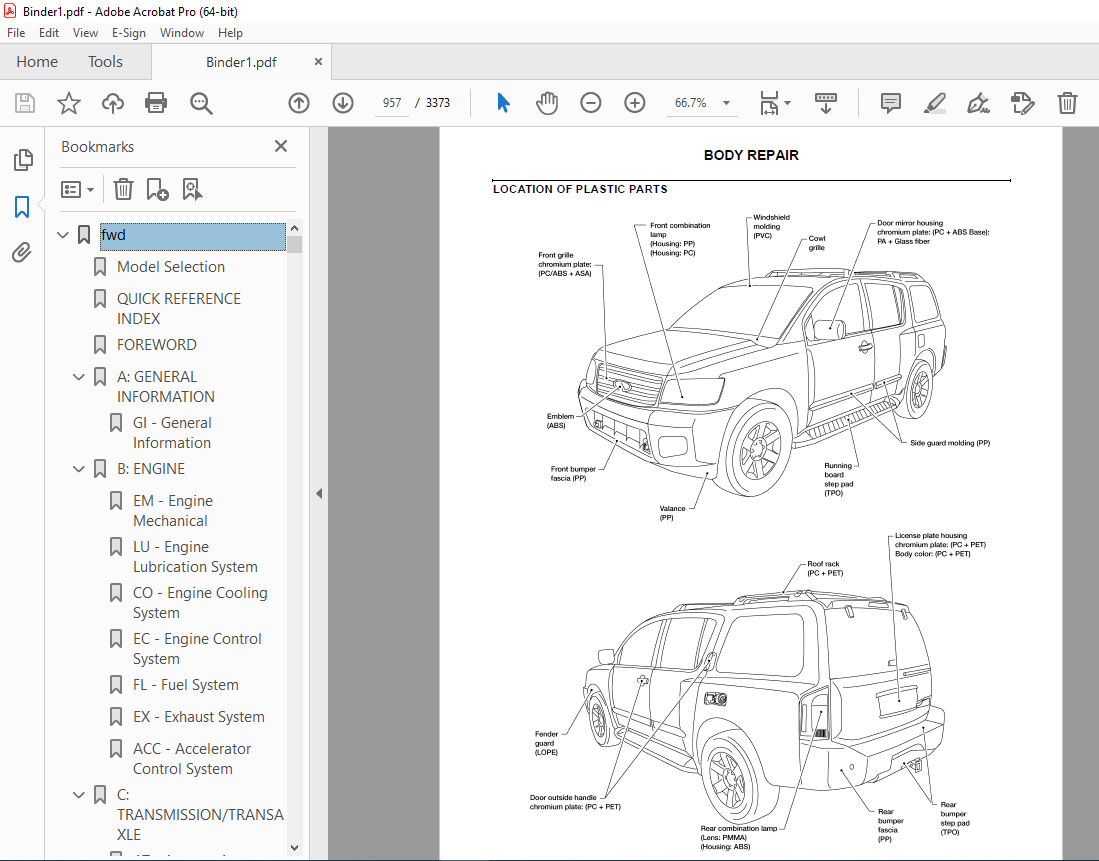Collapse the B: ENGINE bookmark group

point(79,468)
